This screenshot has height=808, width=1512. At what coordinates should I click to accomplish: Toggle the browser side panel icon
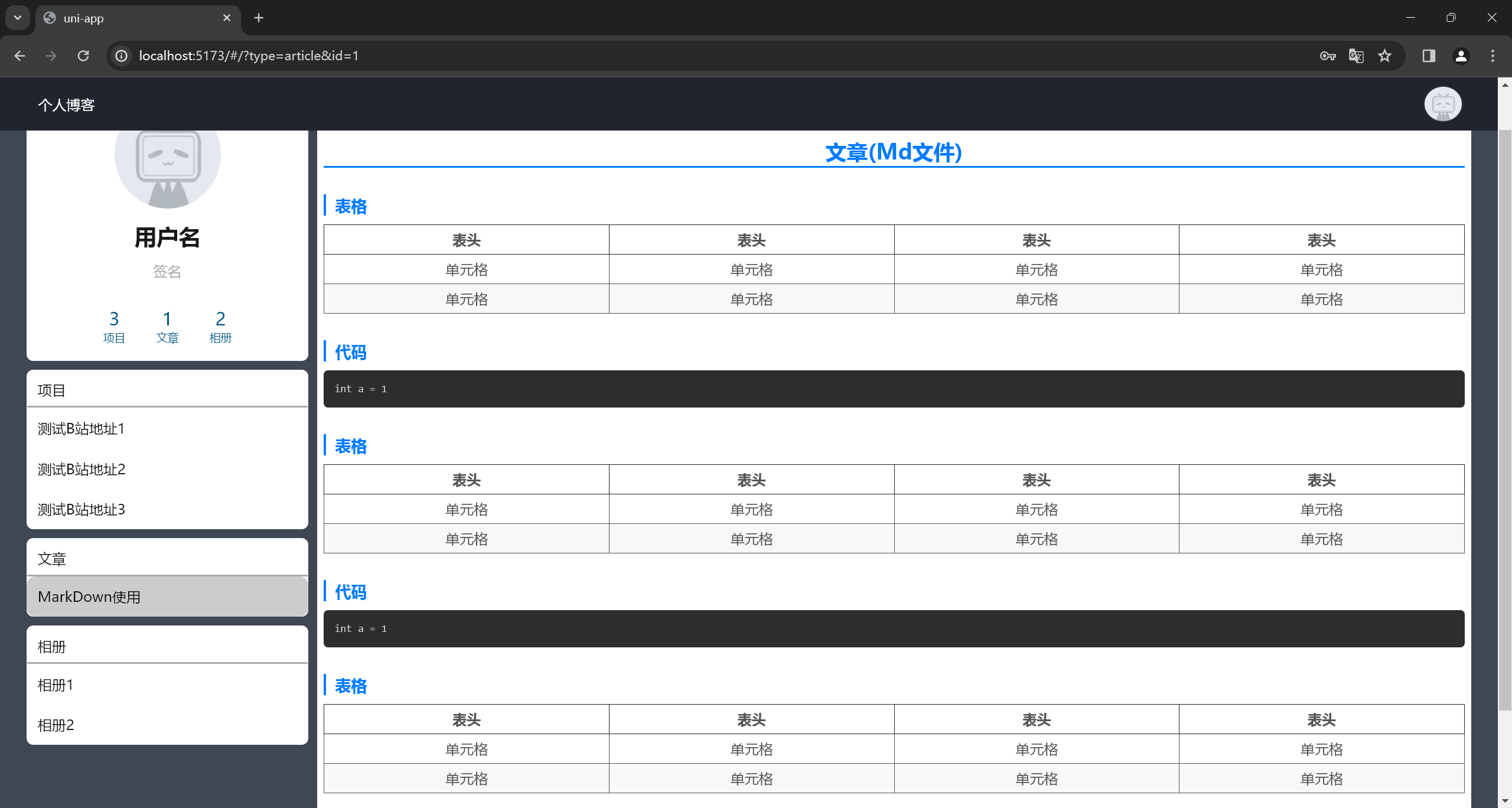tap(1429, 56)
